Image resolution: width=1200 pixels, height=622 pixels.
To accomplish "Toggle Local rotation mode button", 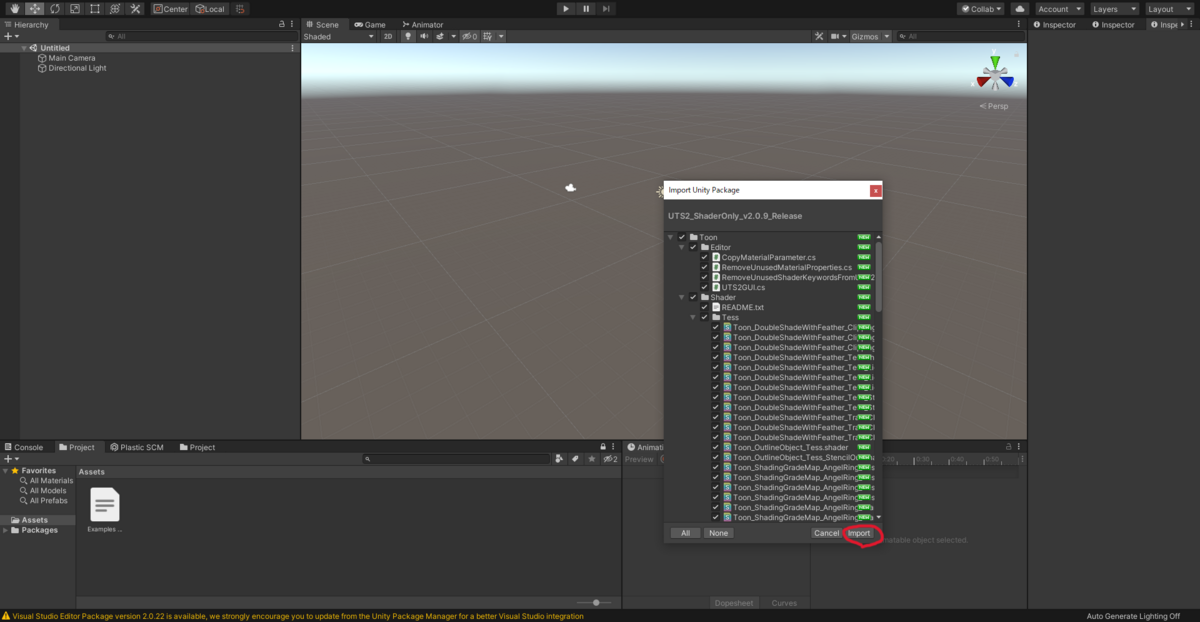I will (209, 9).
